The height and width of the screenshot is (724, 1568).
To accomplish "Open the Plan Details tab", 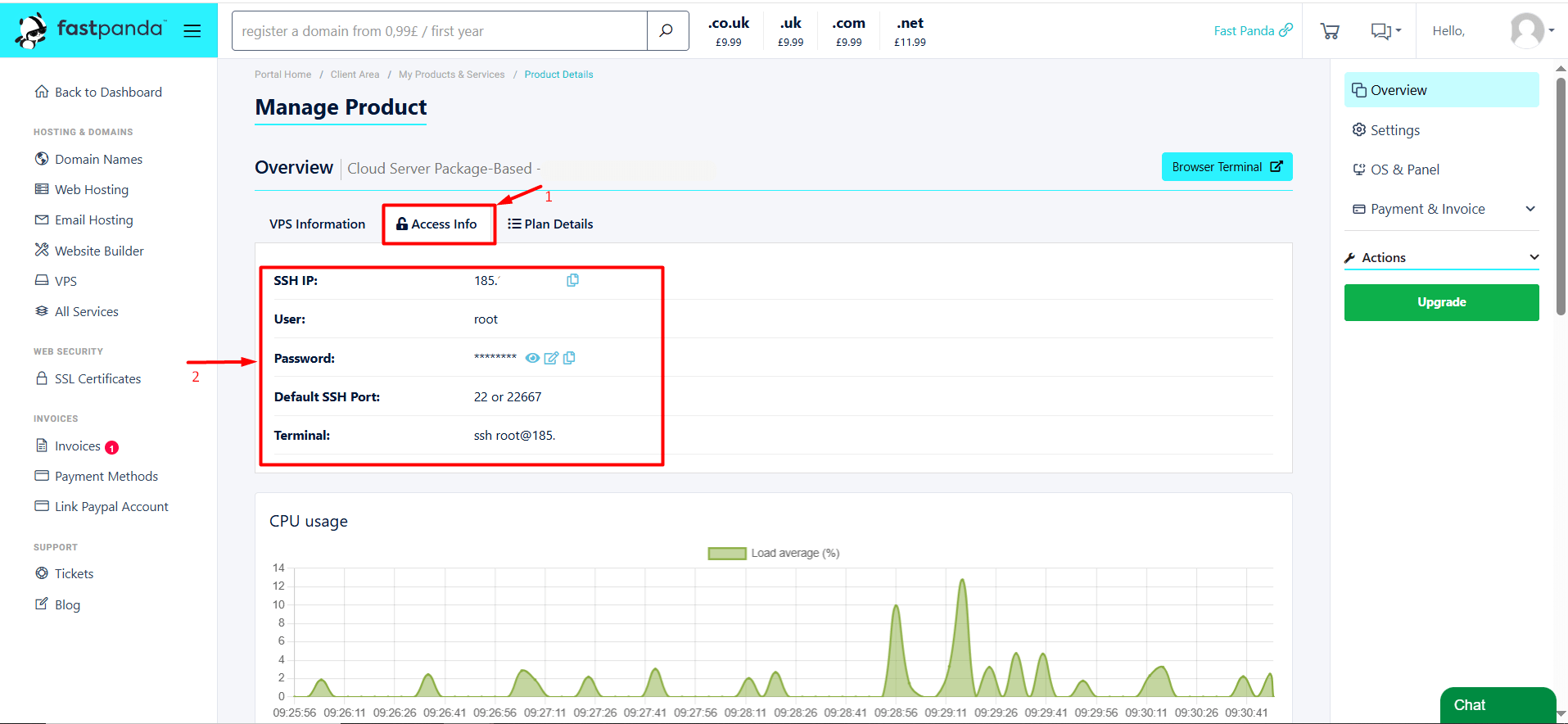I will pyautogui.click(x=550, y=224).
